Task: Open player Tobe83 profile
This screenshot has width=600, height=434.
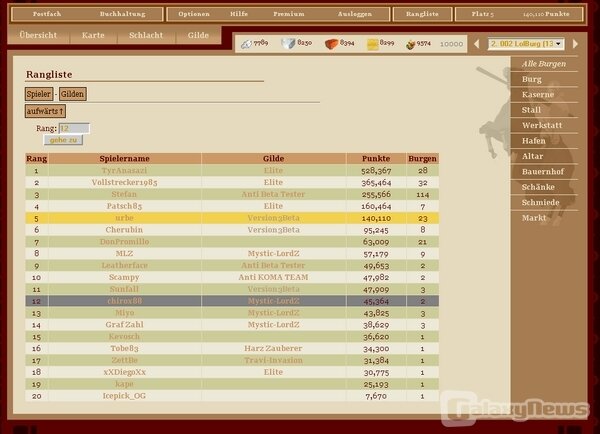Action: 124,348
